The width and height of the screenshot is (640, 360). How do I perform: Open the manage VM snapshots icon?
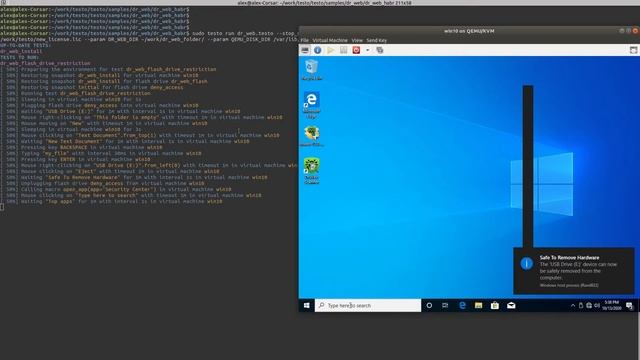click(380, 50)
